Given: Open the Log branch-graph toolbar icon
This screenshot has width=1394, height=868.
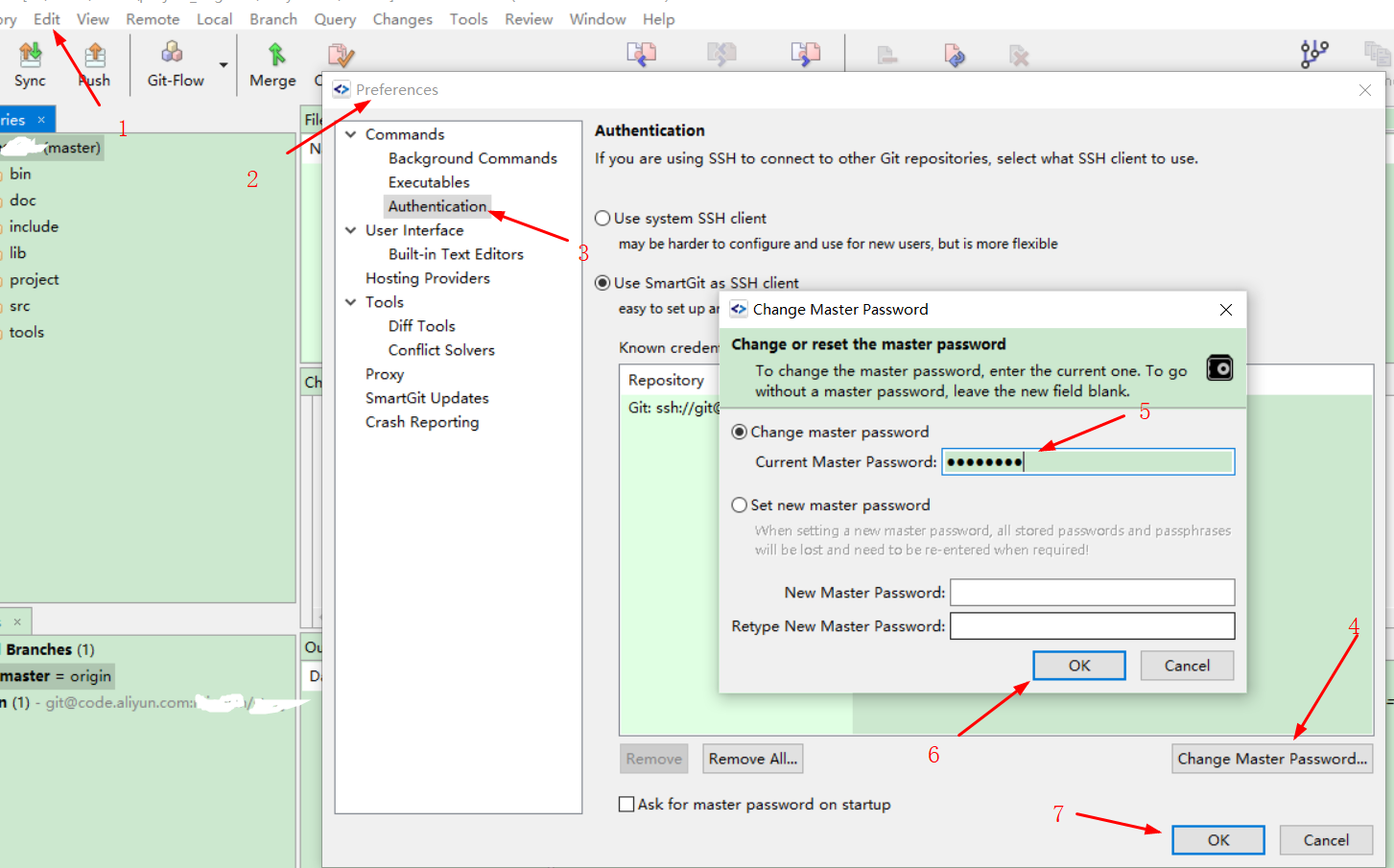Looking at the screenshot, I should click(x=1314, y=54).
